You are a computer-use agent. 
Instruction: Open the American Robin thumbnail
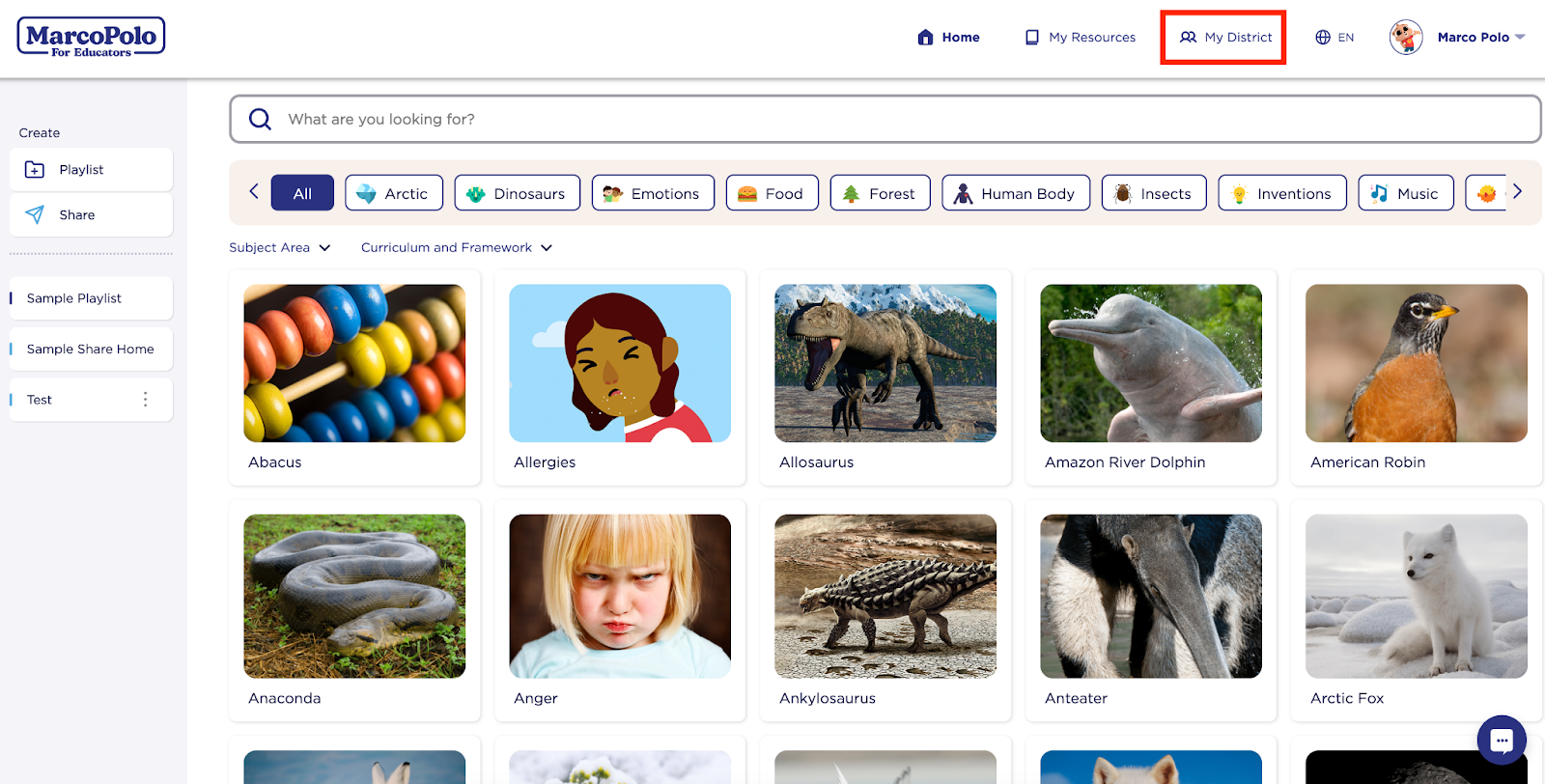click(x=1417, y=363)
